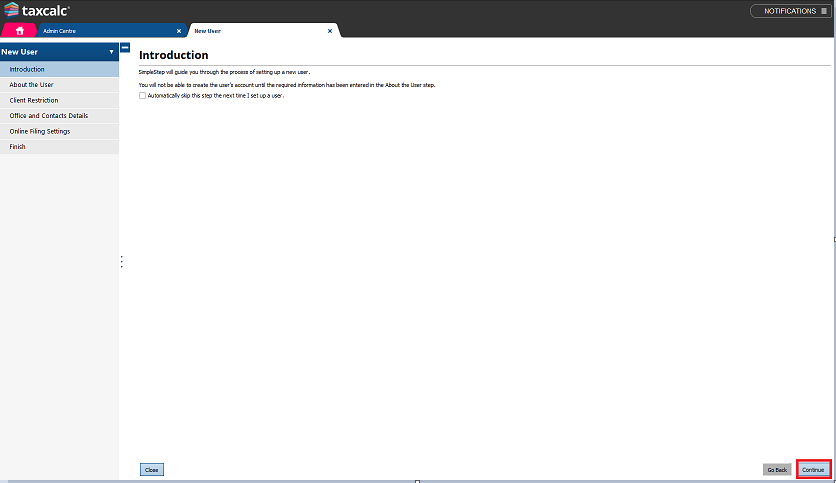This screenshot has width=836, height=483.
Task: Jump to the Finish step
Action: [18, 147]
